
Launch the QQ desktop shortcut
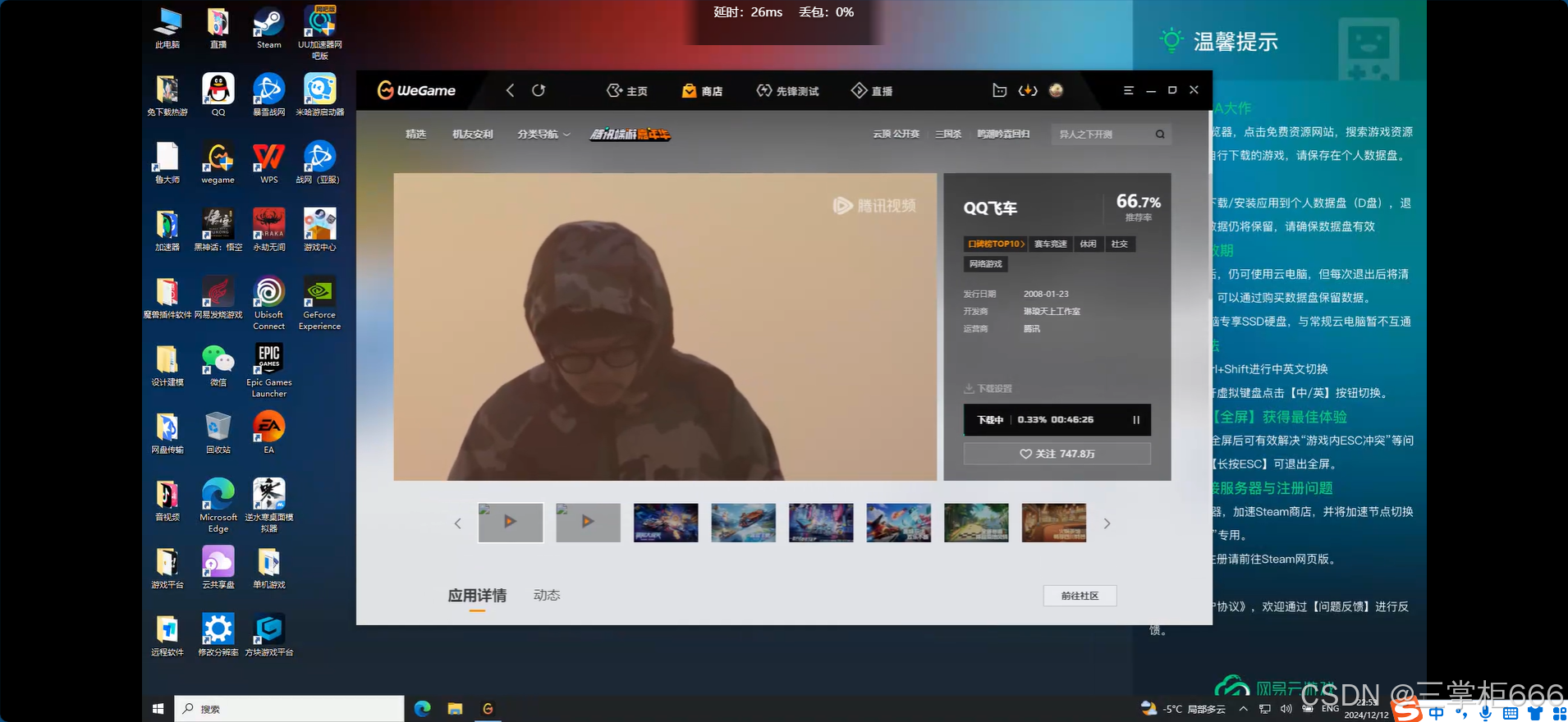(x=218, y=95)
